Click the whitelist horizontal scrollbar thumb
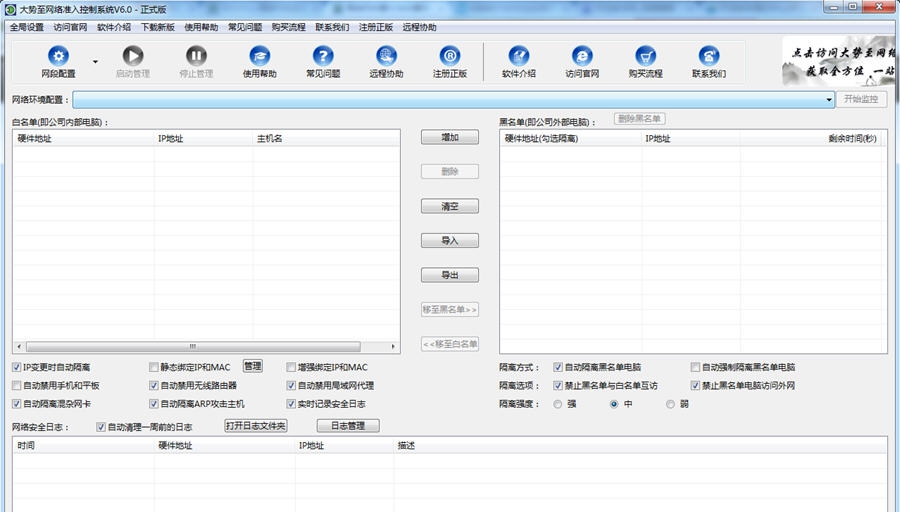This screenshot has width=900, height=512. (x=193, y=347)
